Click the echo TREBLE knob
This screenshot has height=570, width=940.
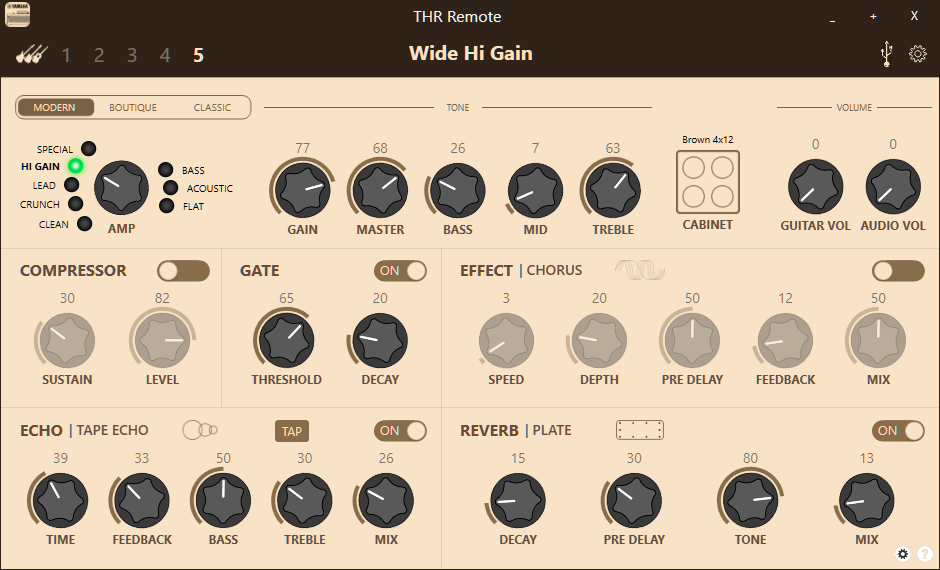click(305, 500)
